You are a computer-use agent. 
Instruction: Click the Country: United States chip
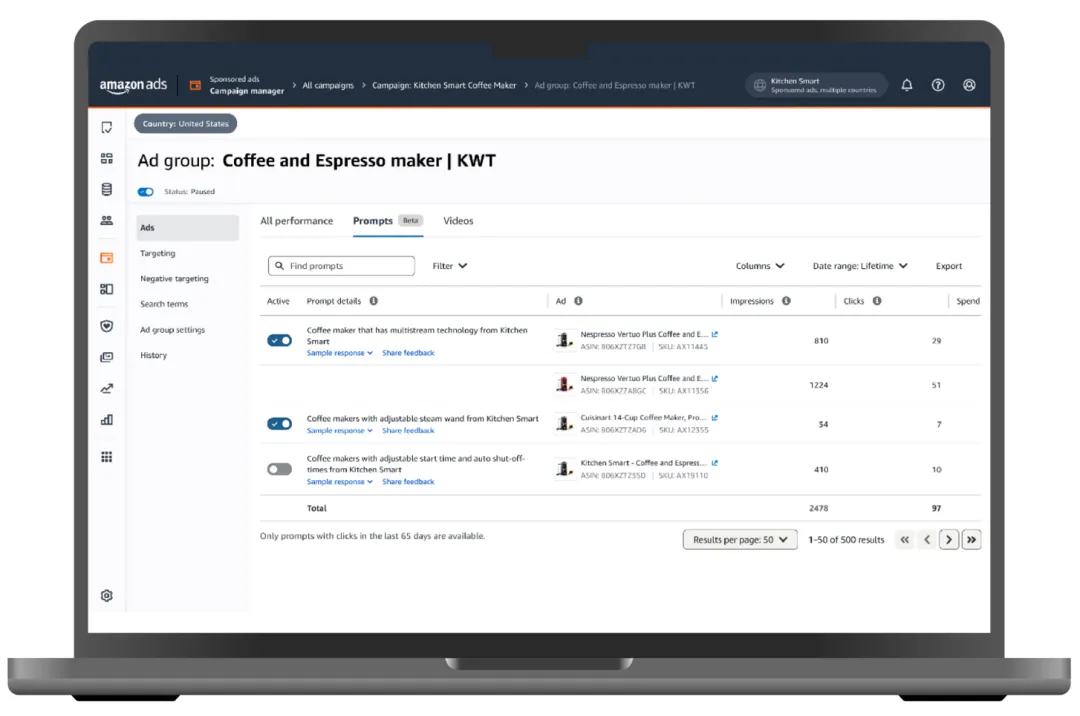click(185, 124)
